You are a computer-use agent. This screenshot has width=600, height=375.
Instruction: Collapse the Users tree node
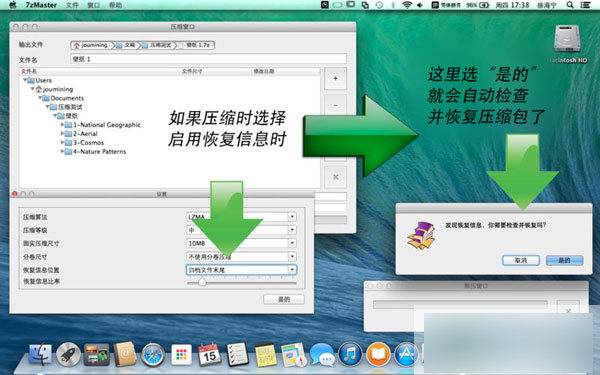tap(25, 80)
